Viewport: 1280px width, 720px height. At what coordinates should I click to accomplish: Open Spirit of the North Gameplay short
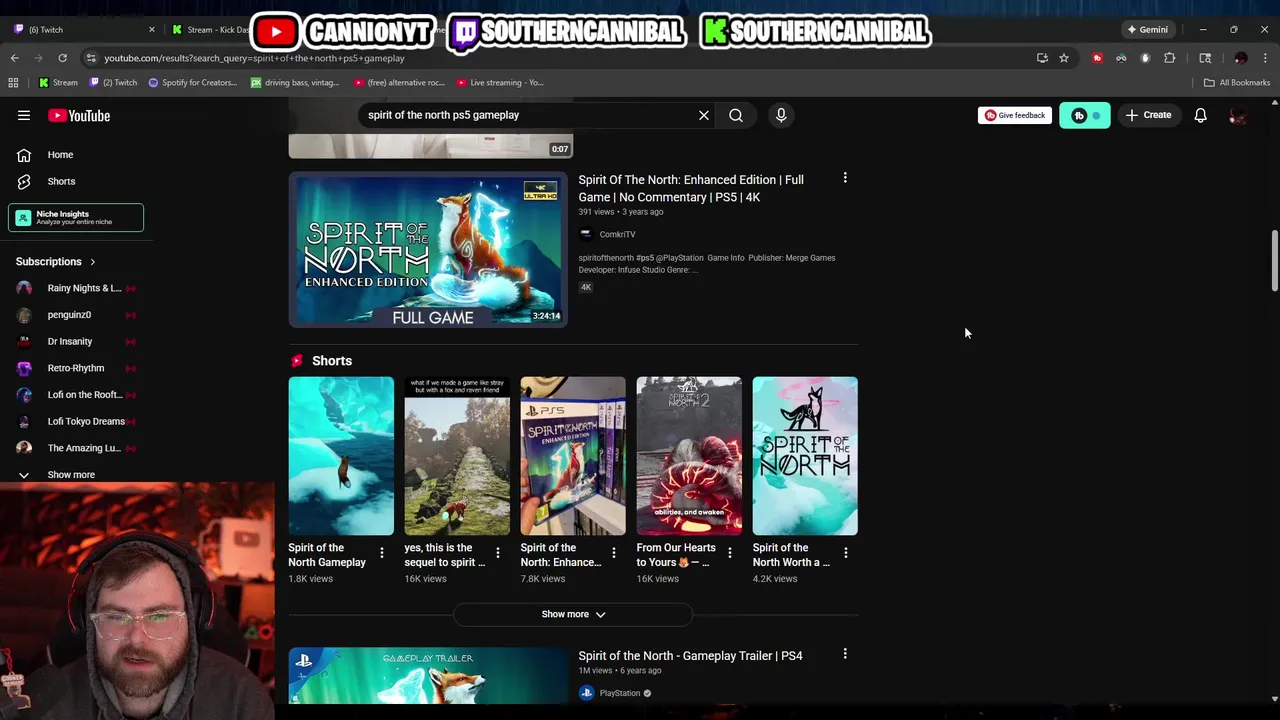(341, 456)
